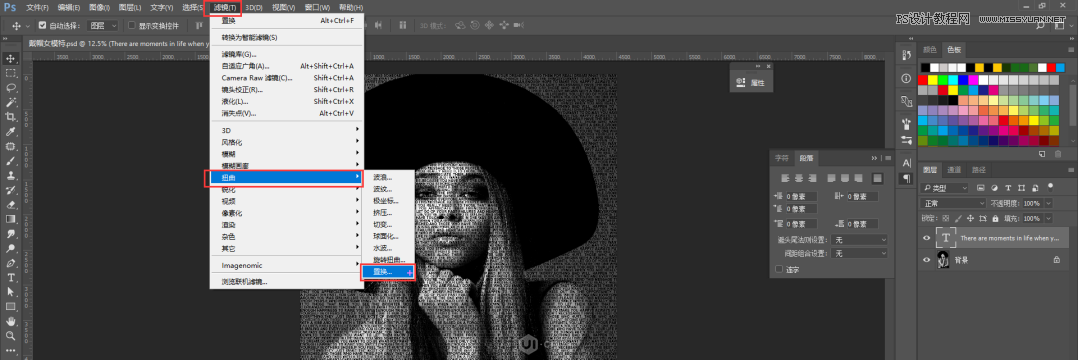Image resolution: width=1078 pixels, height=360 pixels.
Task: Choose 极坐标... in distort submenu
Action: [x=386, y=201]
